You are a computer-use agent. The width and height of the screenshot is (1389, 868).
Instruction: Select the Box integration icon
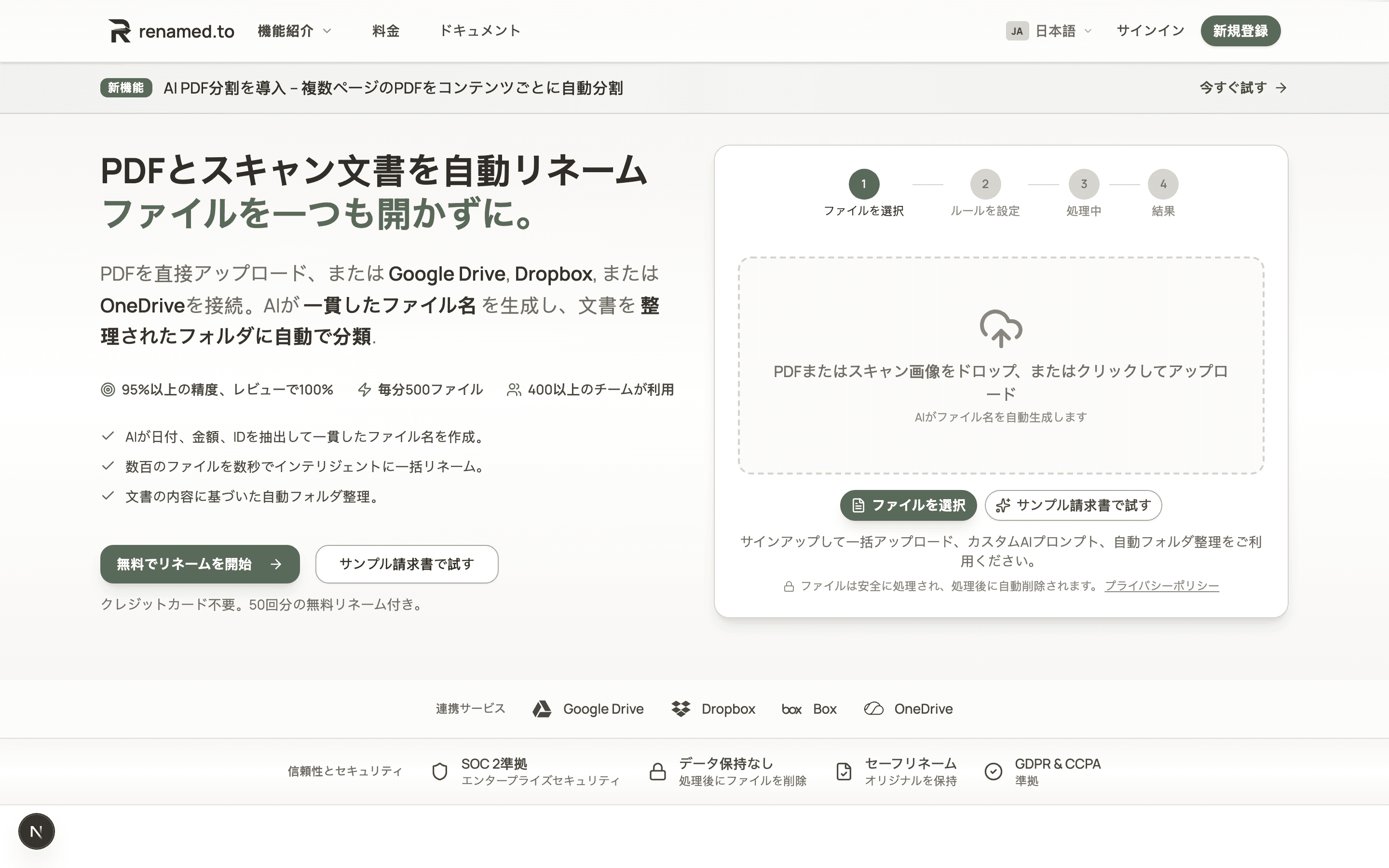click(x=791, y=709)
